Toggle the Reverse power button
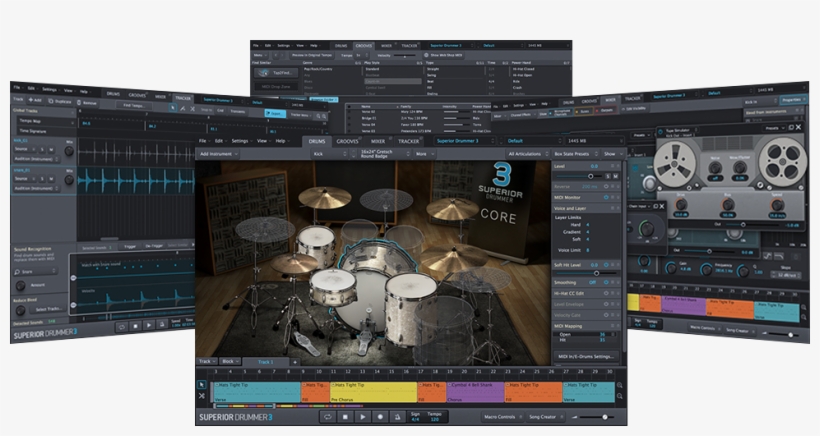This screenshot has height=436, width=820. coord(606,187)
